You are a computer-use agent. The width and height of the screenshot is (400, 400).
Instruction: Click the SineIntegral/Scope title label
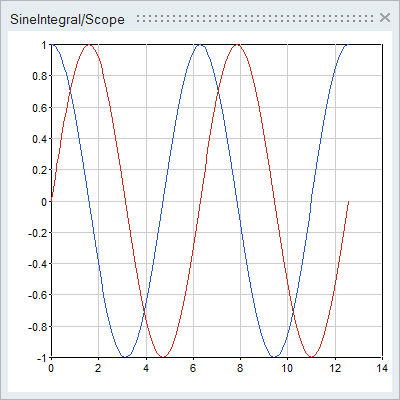67,19
